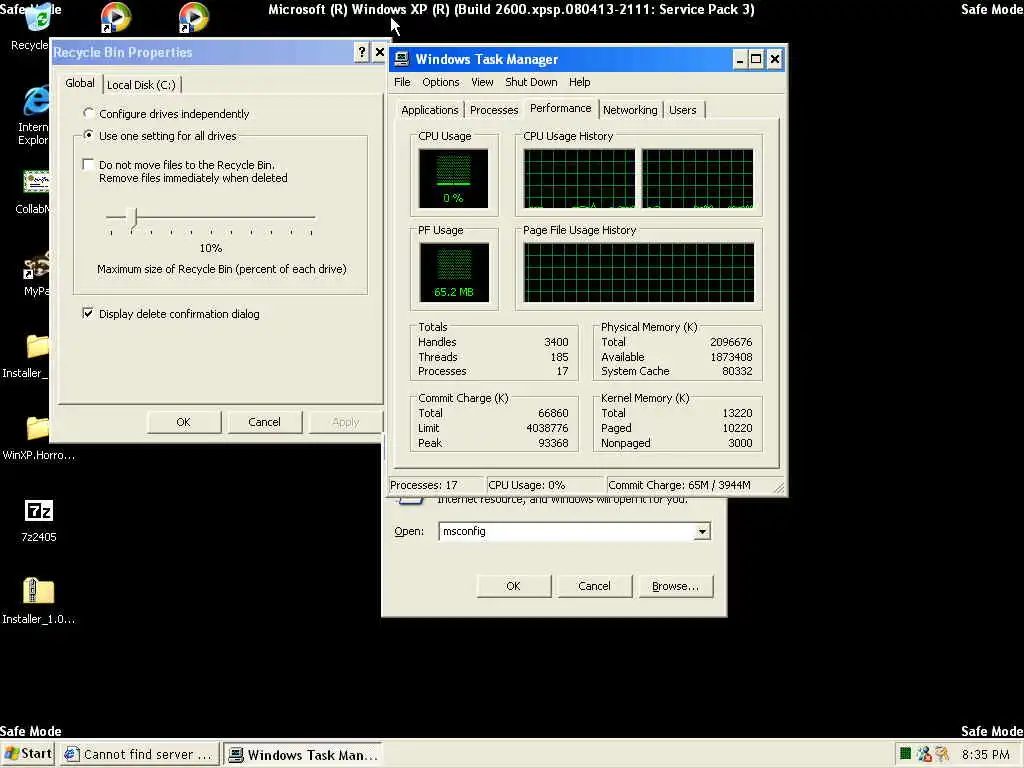Select the MyPa desktop shortcut icon
The image size is (1024, 768).
pos(37,266)
